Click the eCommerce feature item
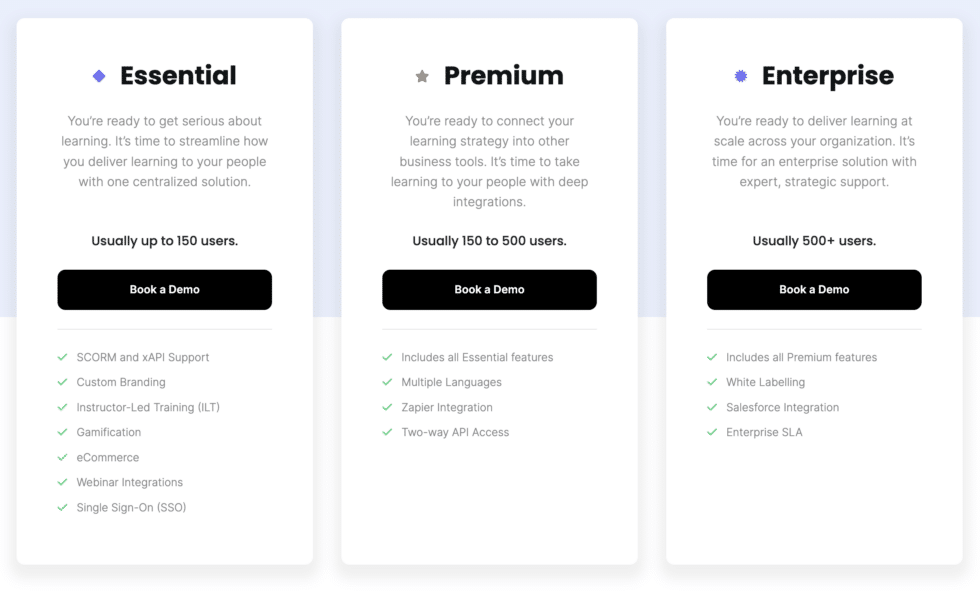 pyautogui.click(x=108, y=457)
